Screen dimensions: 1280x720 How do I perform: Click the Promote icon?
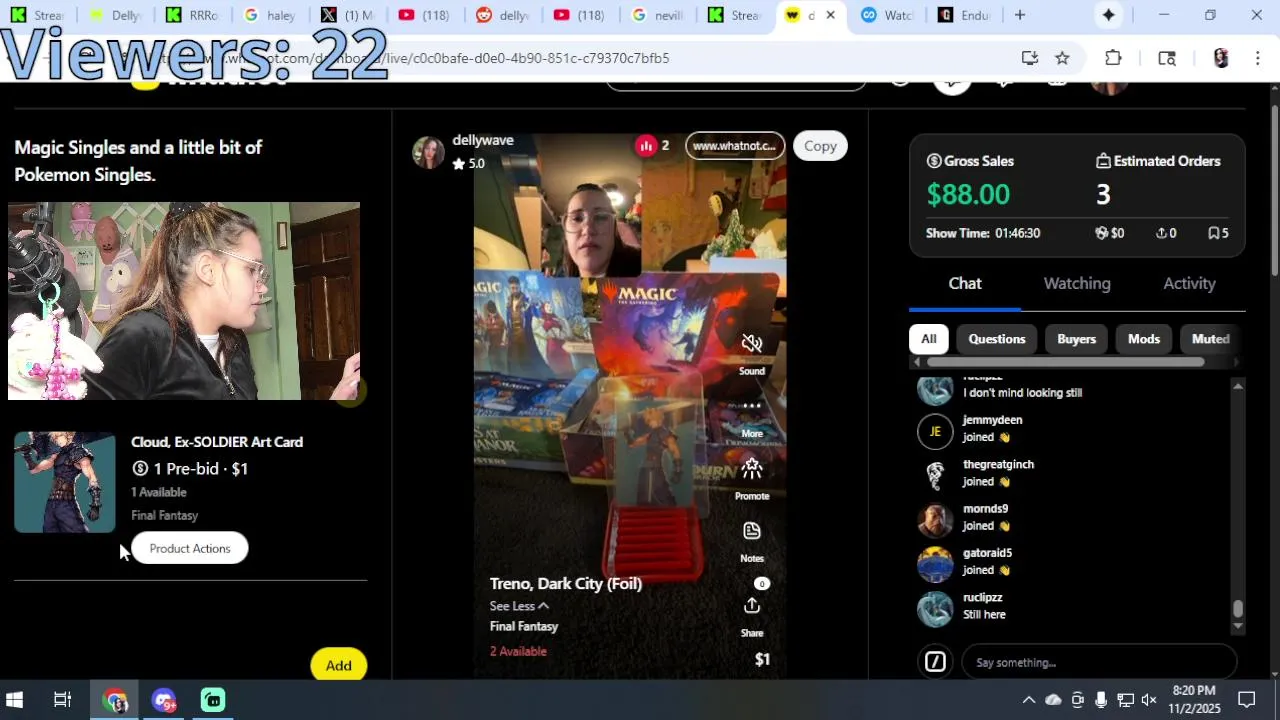[752, 468]
